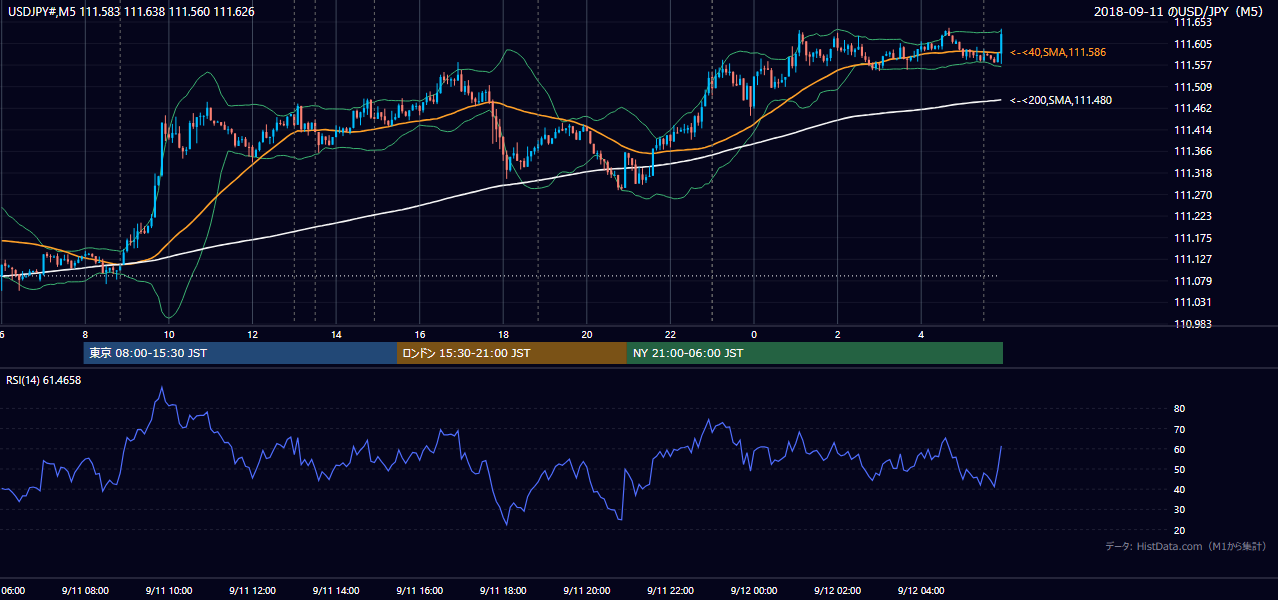Viewport: 1278px width, 600px height.
Task: Click hour label 4 under price chart
Action: click(x=921, y=335)
